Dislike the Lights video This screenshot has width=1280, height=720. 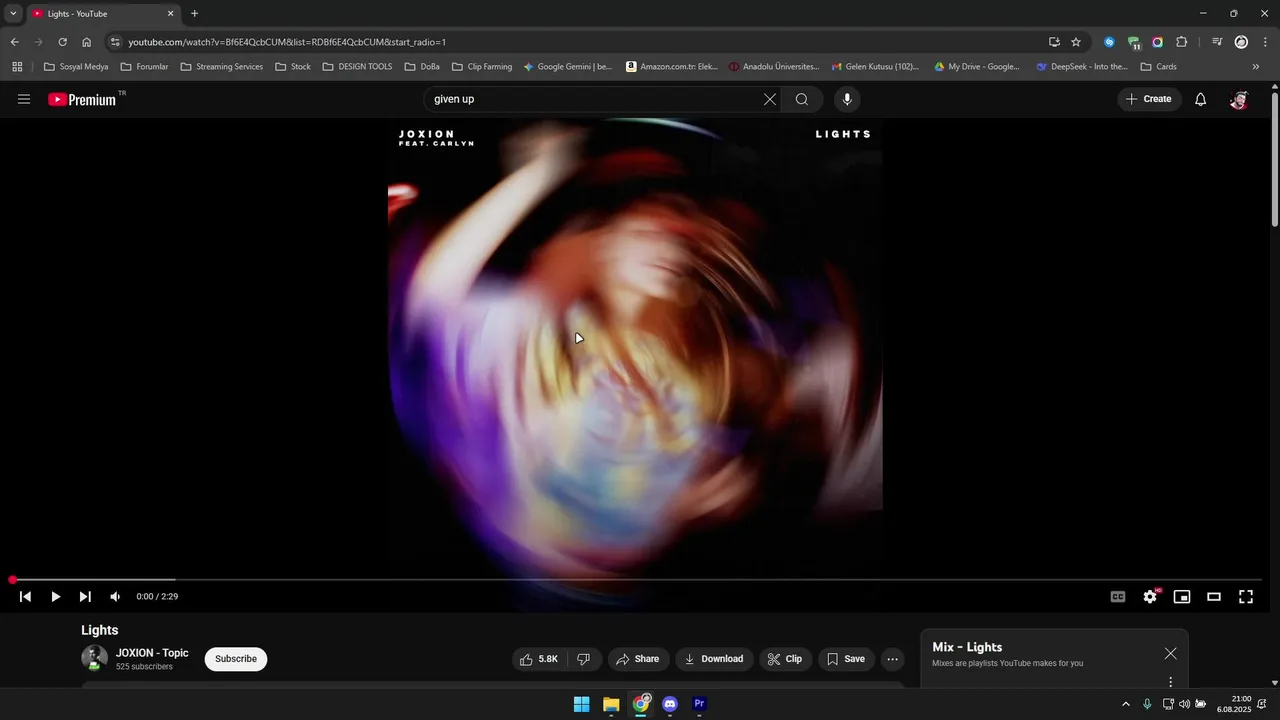(x=584, y=659)
